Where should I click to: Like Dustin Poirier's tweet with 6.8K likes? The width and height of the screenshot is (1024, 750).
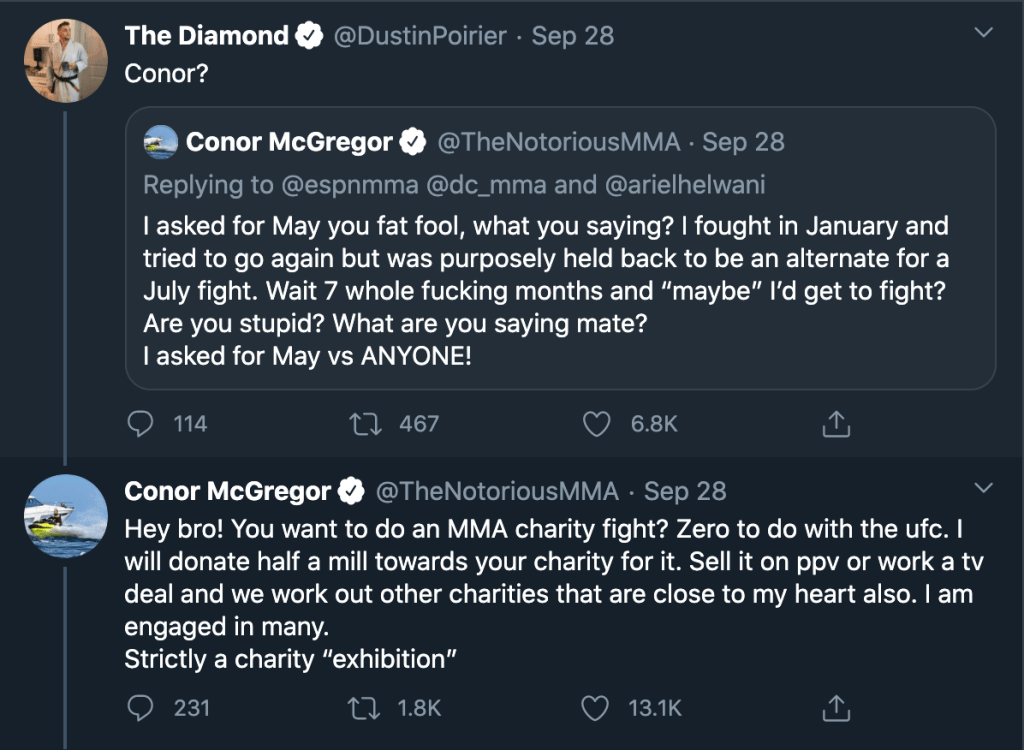coord(597,424)
